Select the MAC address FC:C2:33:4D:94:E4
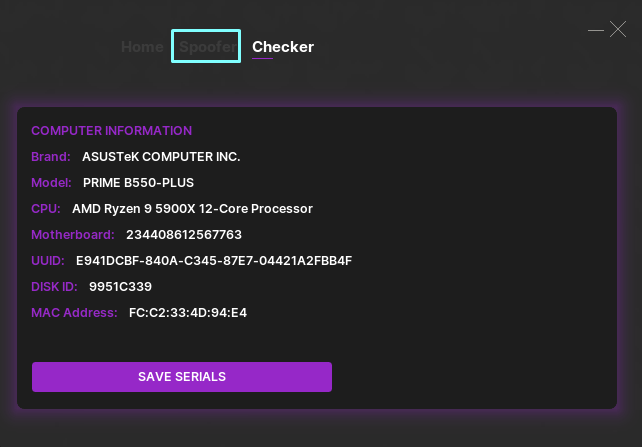 [188, 313]
